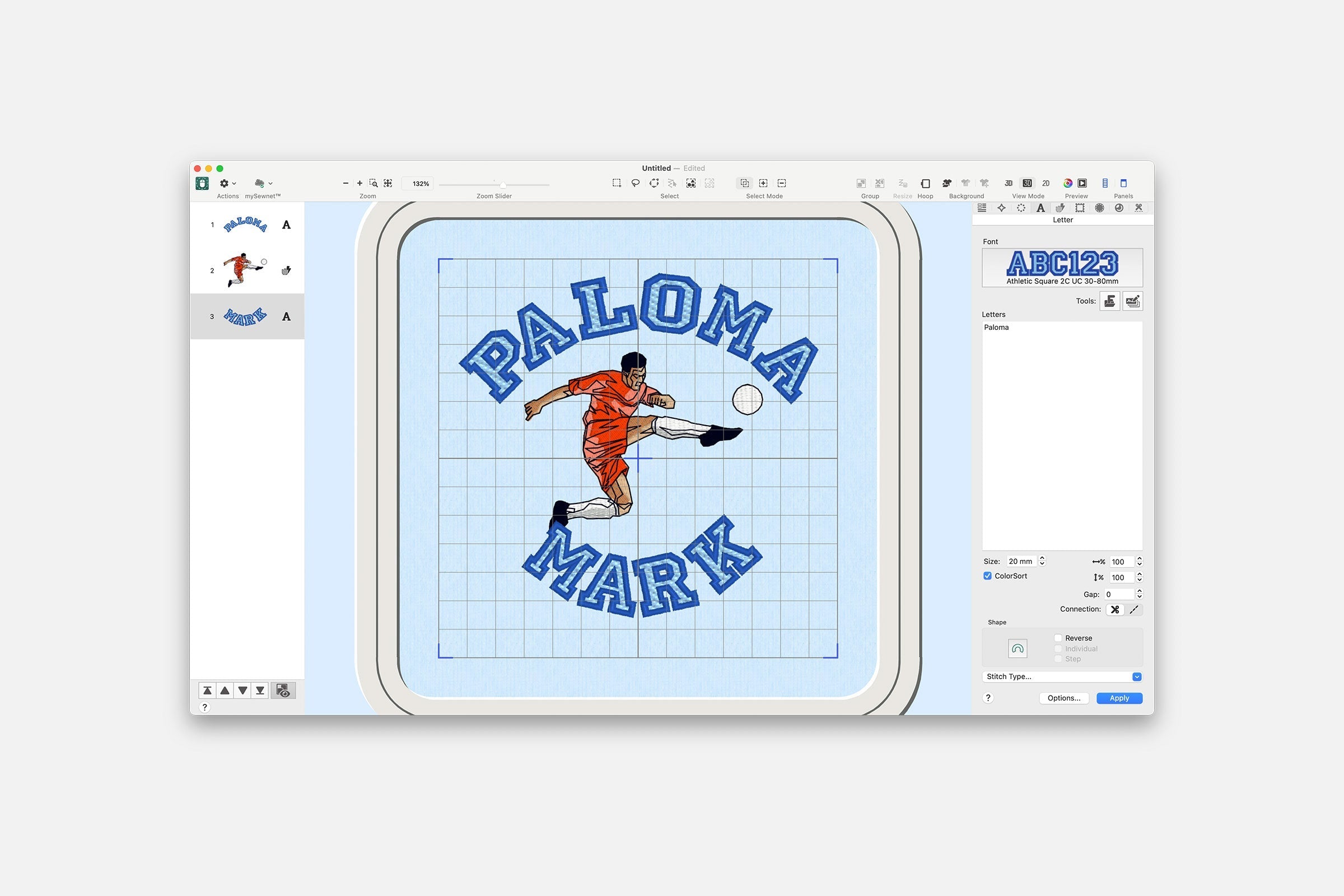Select running stitch connection option
The image size is (1344, 896).
1135,610
